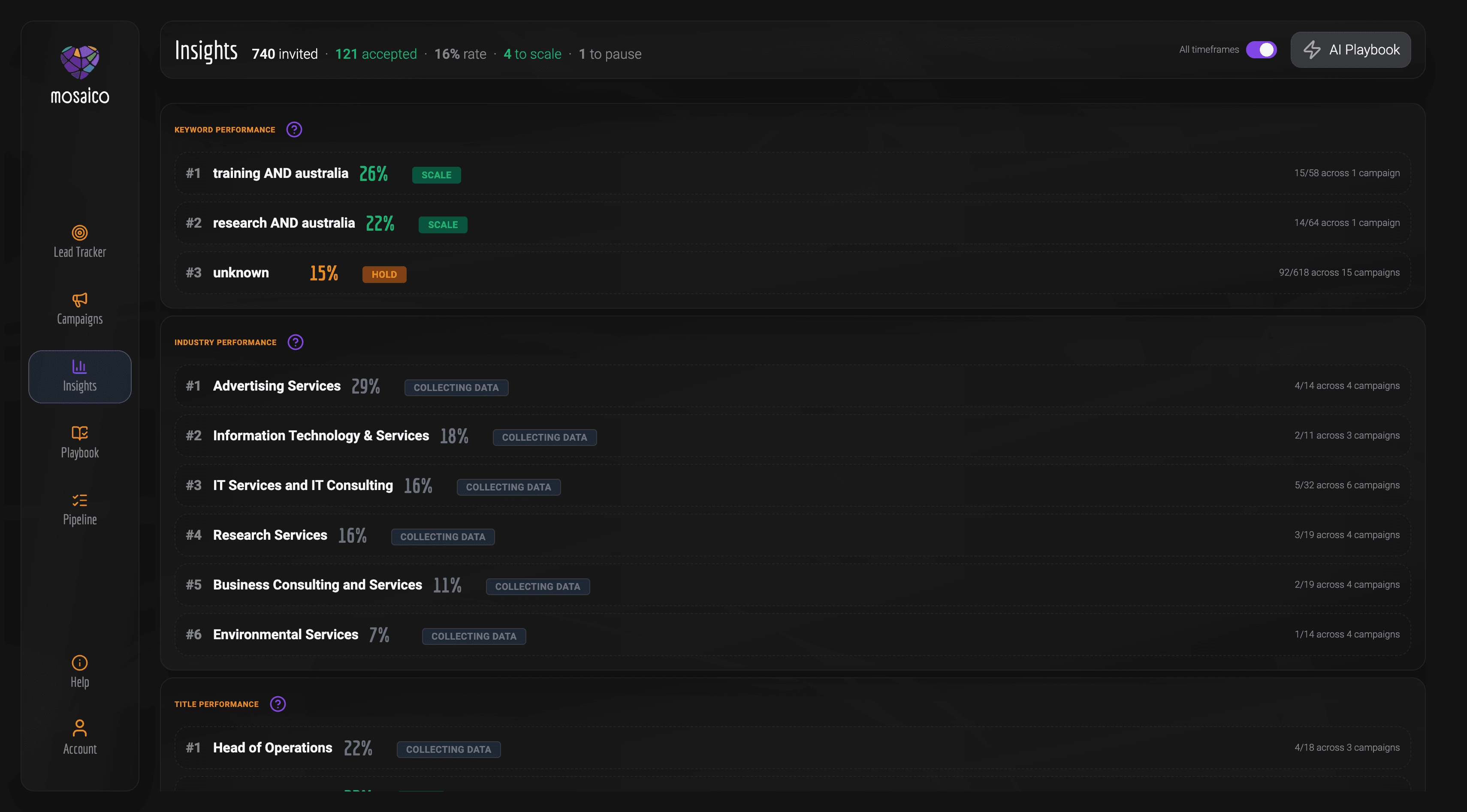Click Title Performance help question icon
Screen dimensions: 1467x812
[278, 704]
